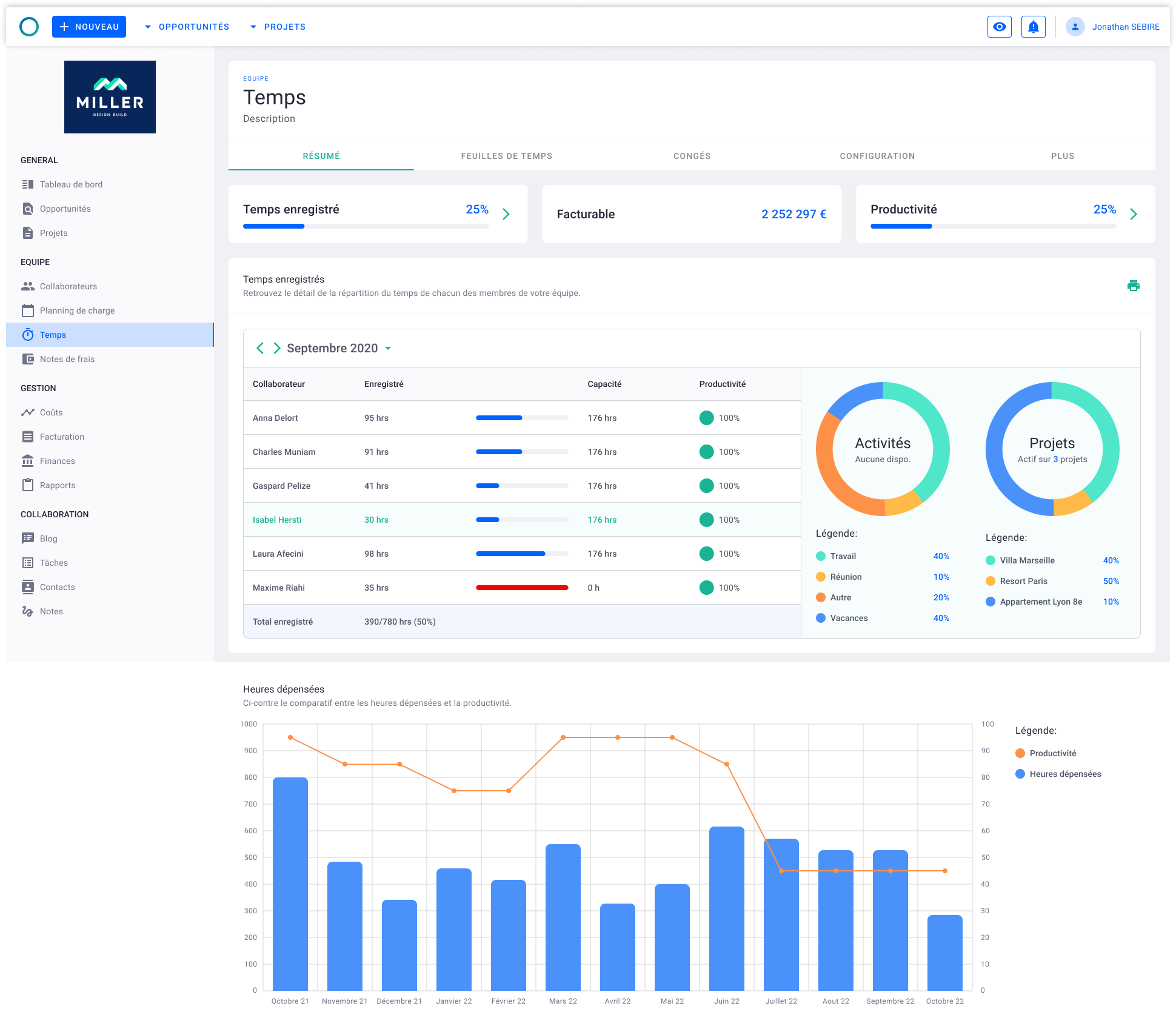Click the green productivity status dot for Anna Delort

coord(706,417)
